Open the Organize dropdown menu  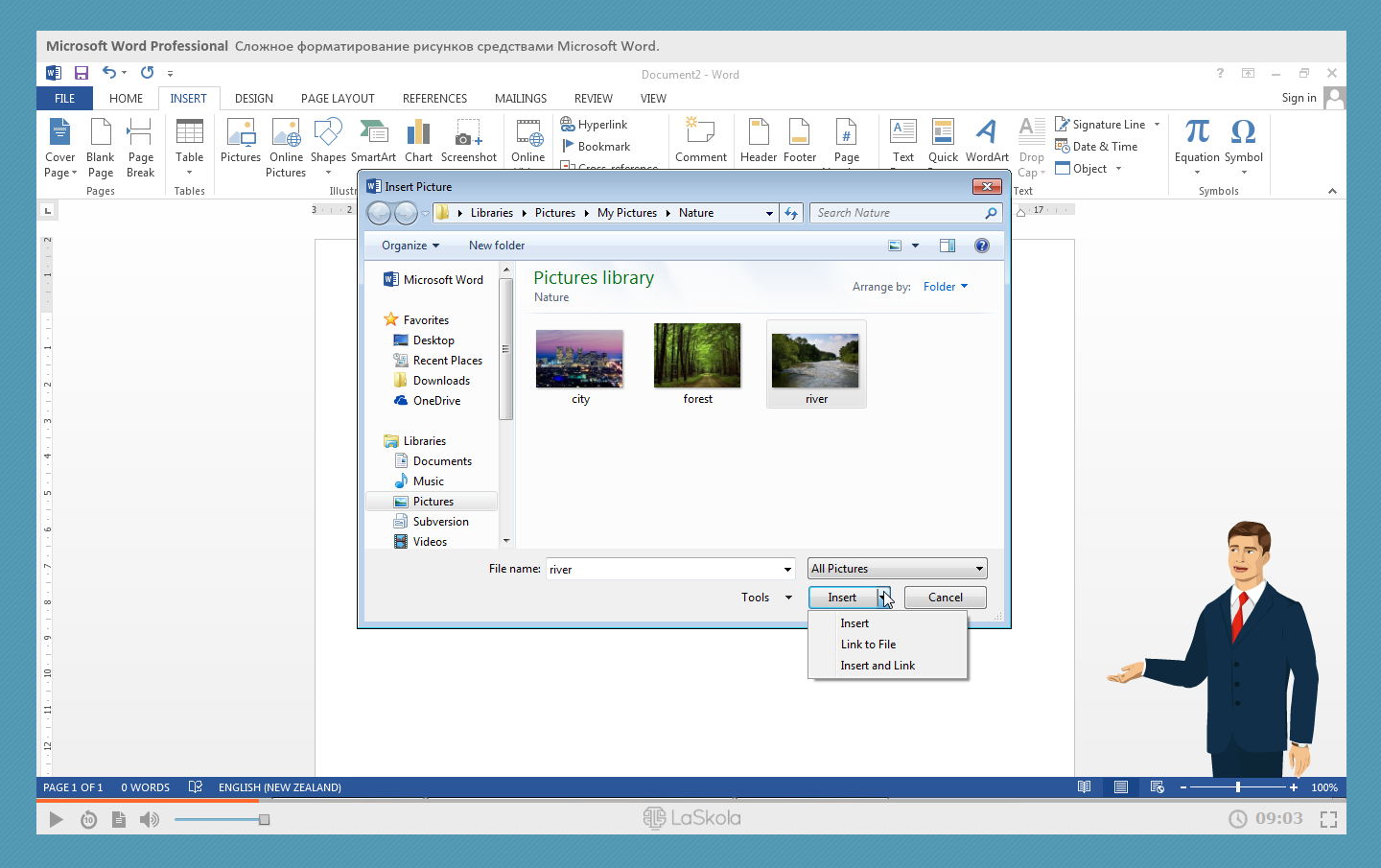[x=410, y=246]
